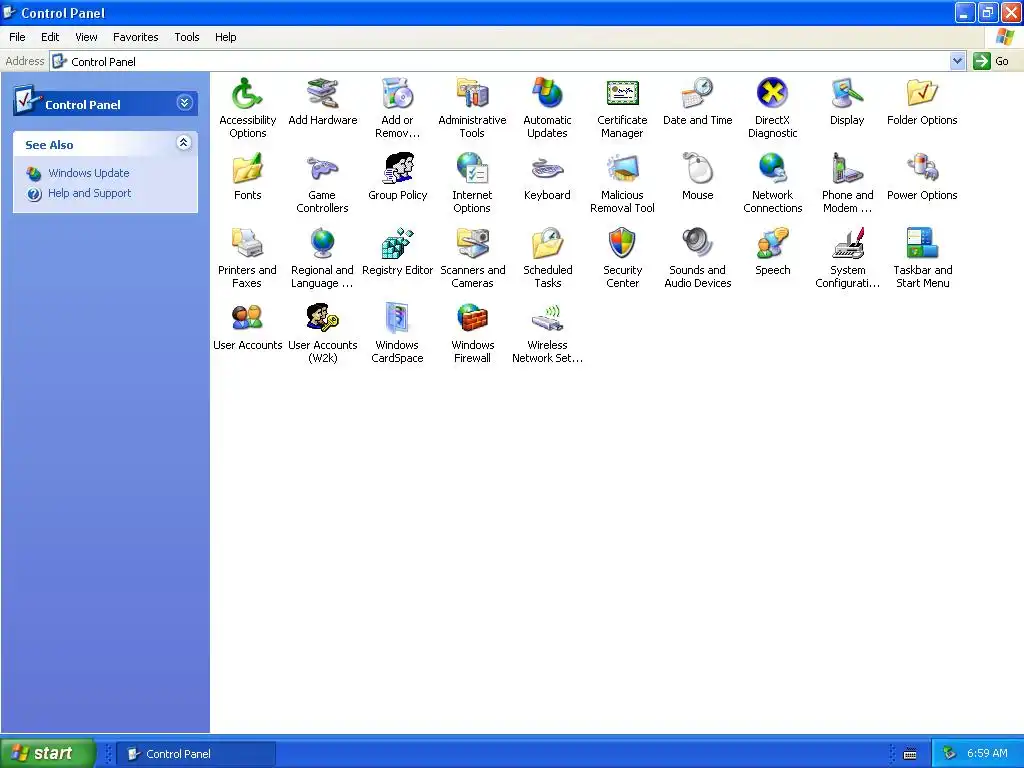Viewport: 1024px width, 768px height.
Task: Launch the Registry Editor icon
Action: pos(397,253)
